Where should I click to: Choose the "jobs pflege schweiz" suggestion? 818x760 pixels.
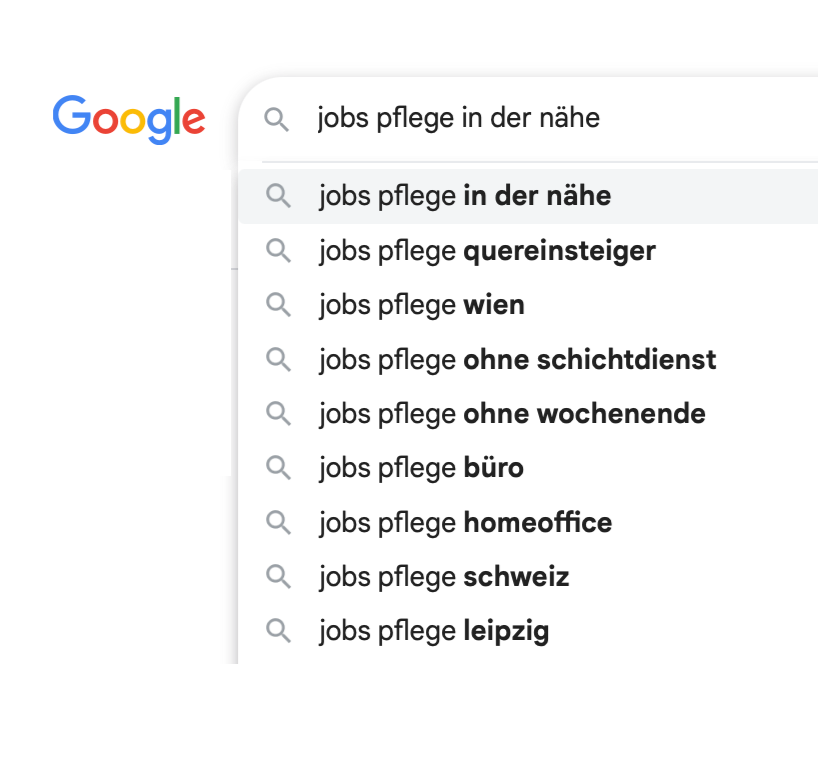[x=444, y=577]
